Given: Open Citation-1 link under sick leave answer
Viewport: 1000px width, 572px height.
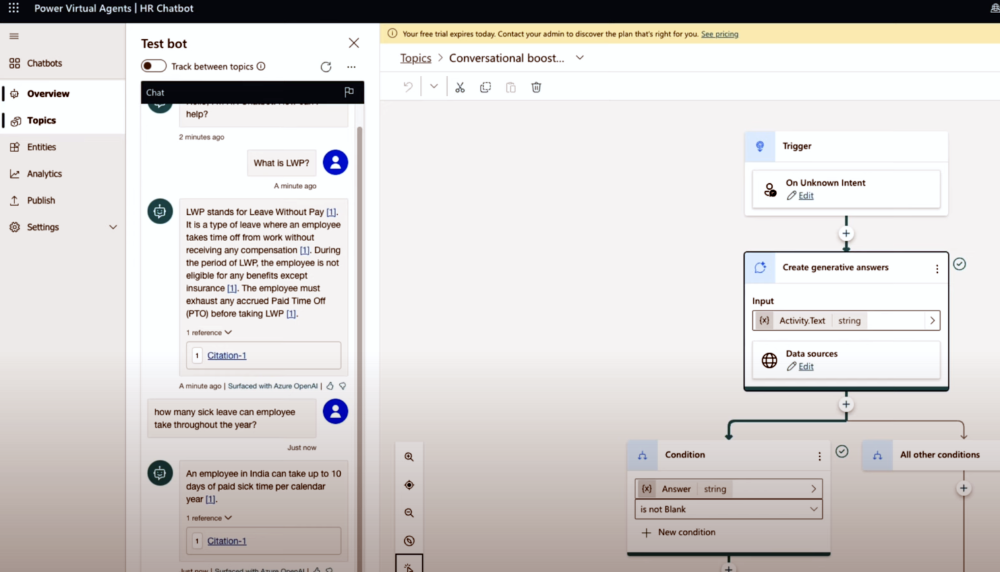Looking at the screenshot, I should (x=226, y=541).
